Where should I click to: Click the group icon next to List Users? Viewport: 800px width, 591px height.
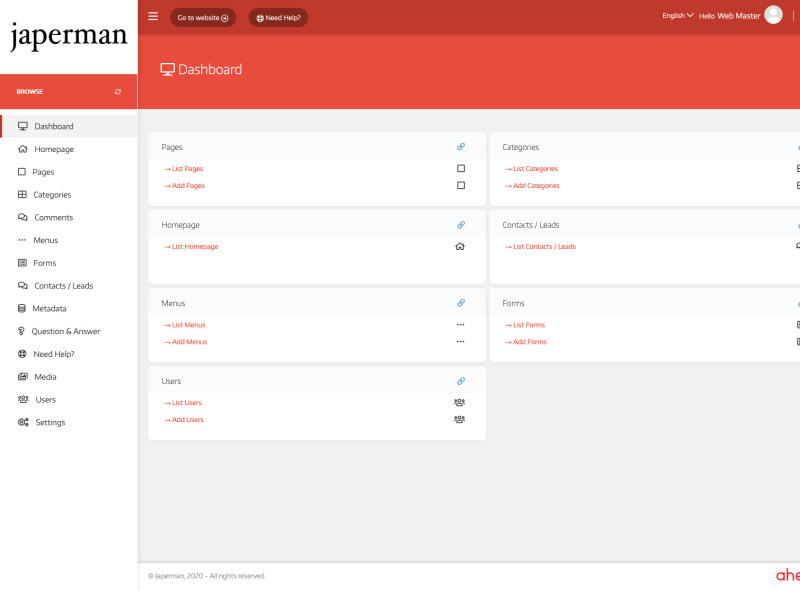458,402
